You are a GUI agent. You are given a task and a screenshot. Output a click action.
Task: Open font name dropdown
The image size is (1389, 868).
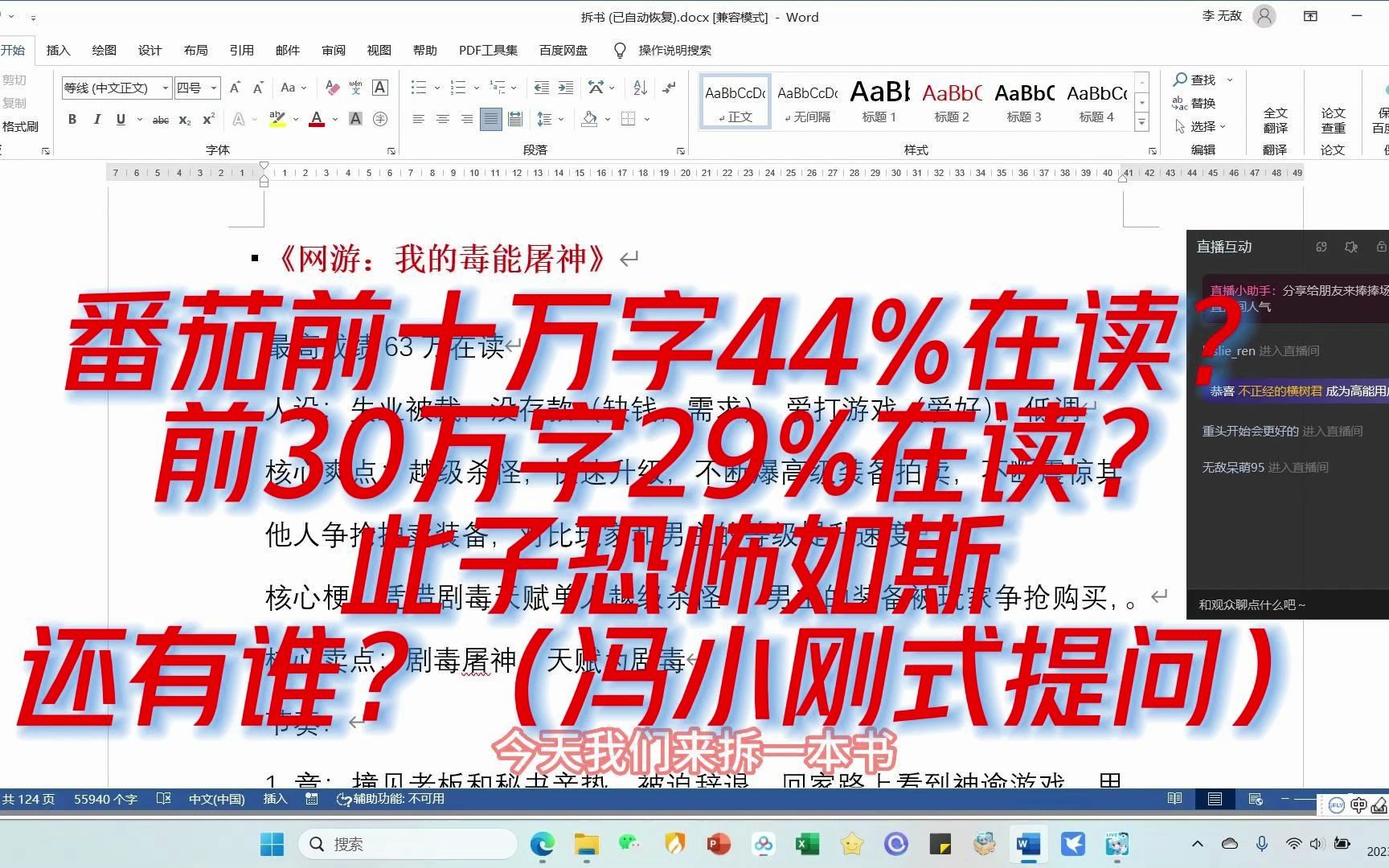[x=165, y=88]
